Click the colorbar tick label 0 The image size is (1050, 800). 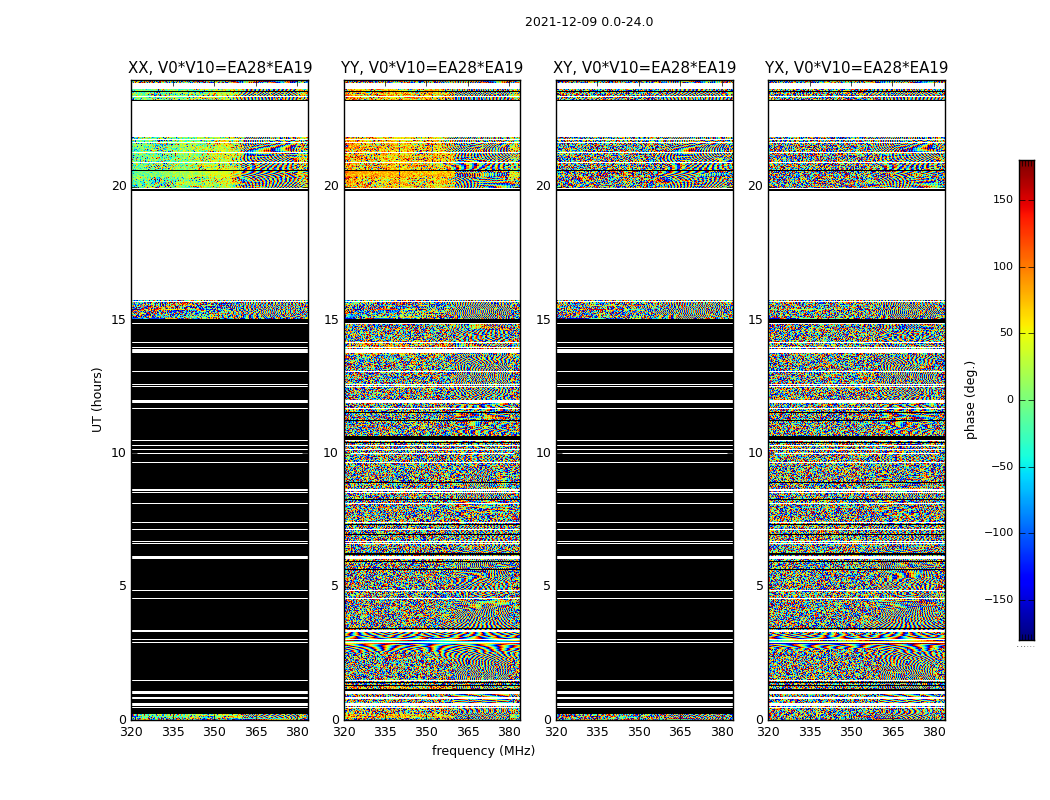coord(1010,400)
